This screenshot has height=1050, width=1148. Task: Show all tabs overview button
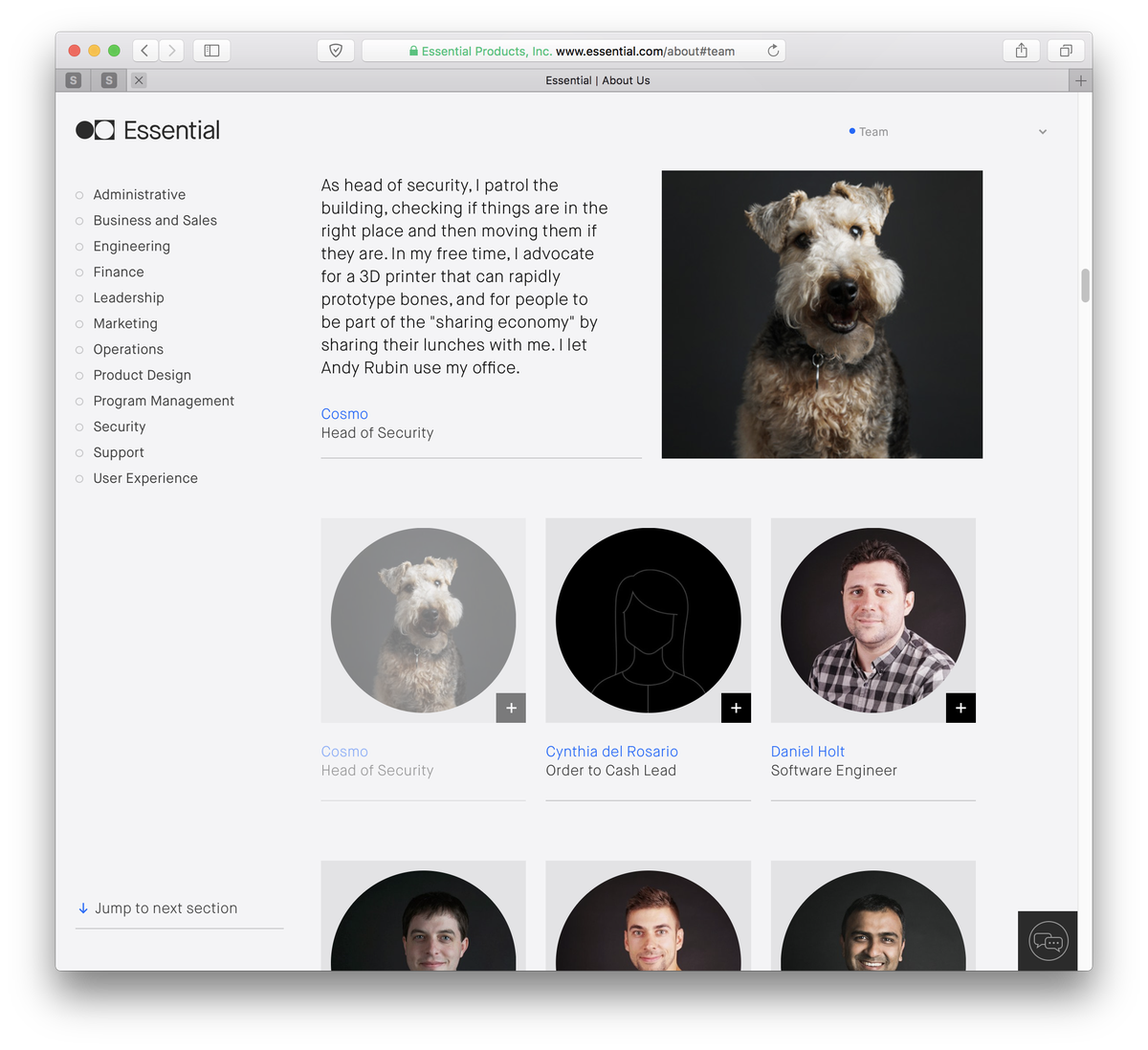(1066, 51)
